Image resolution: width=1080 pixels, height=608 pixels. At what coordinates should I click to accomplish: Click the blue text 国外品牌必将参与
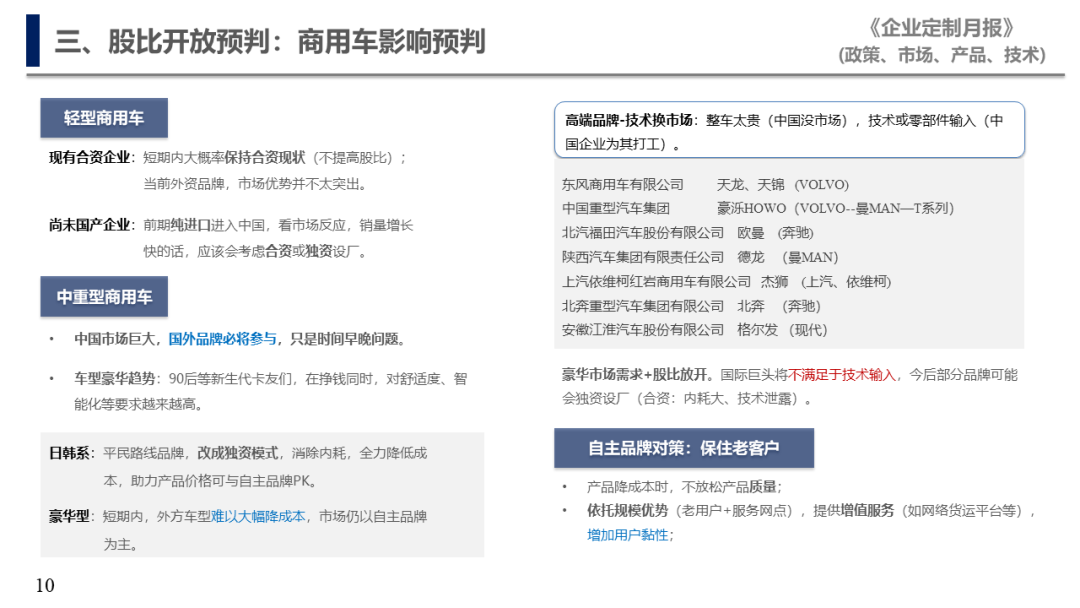(222, 339)
